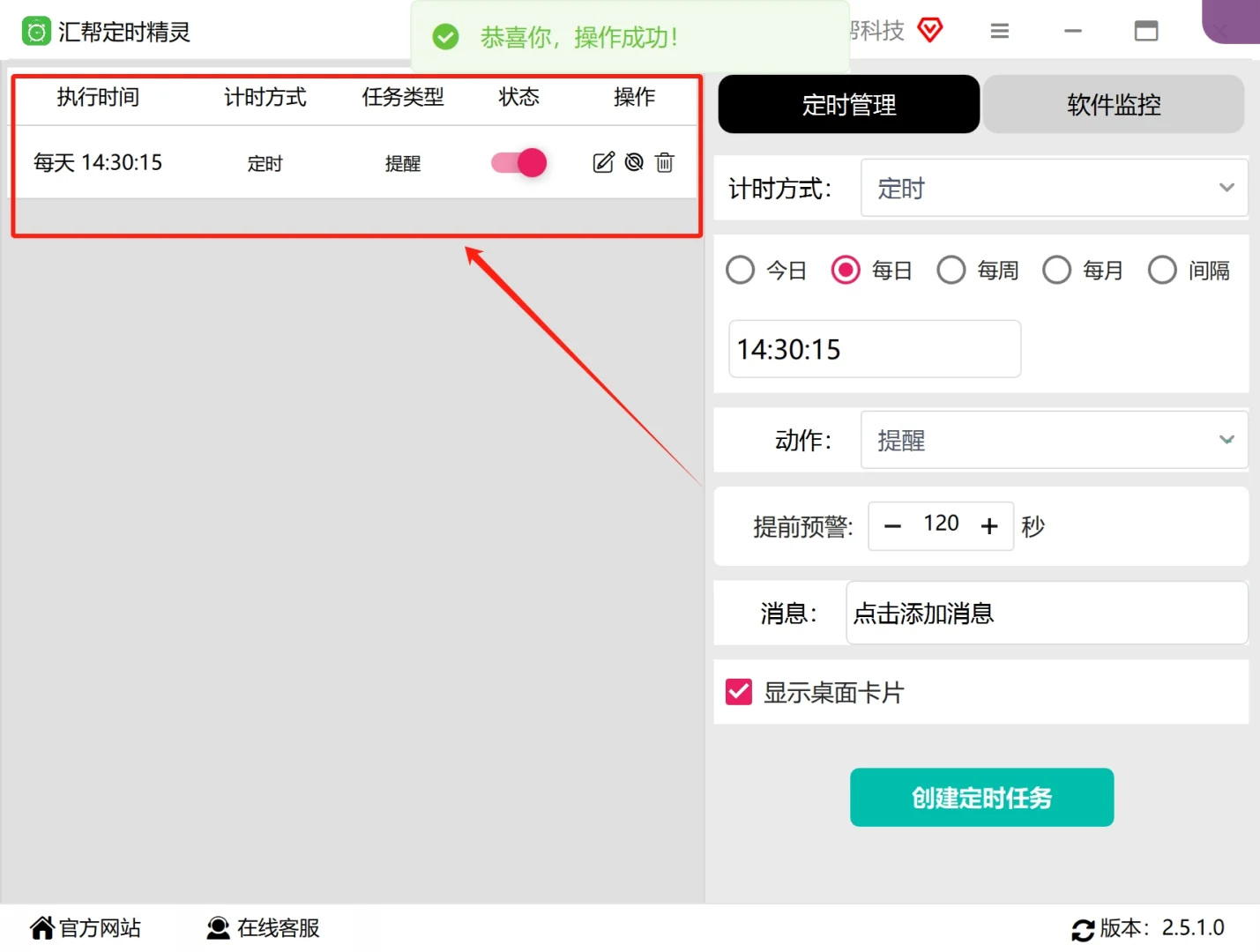
Task: Switch to the 定时管理 tab
Action: 848,104
